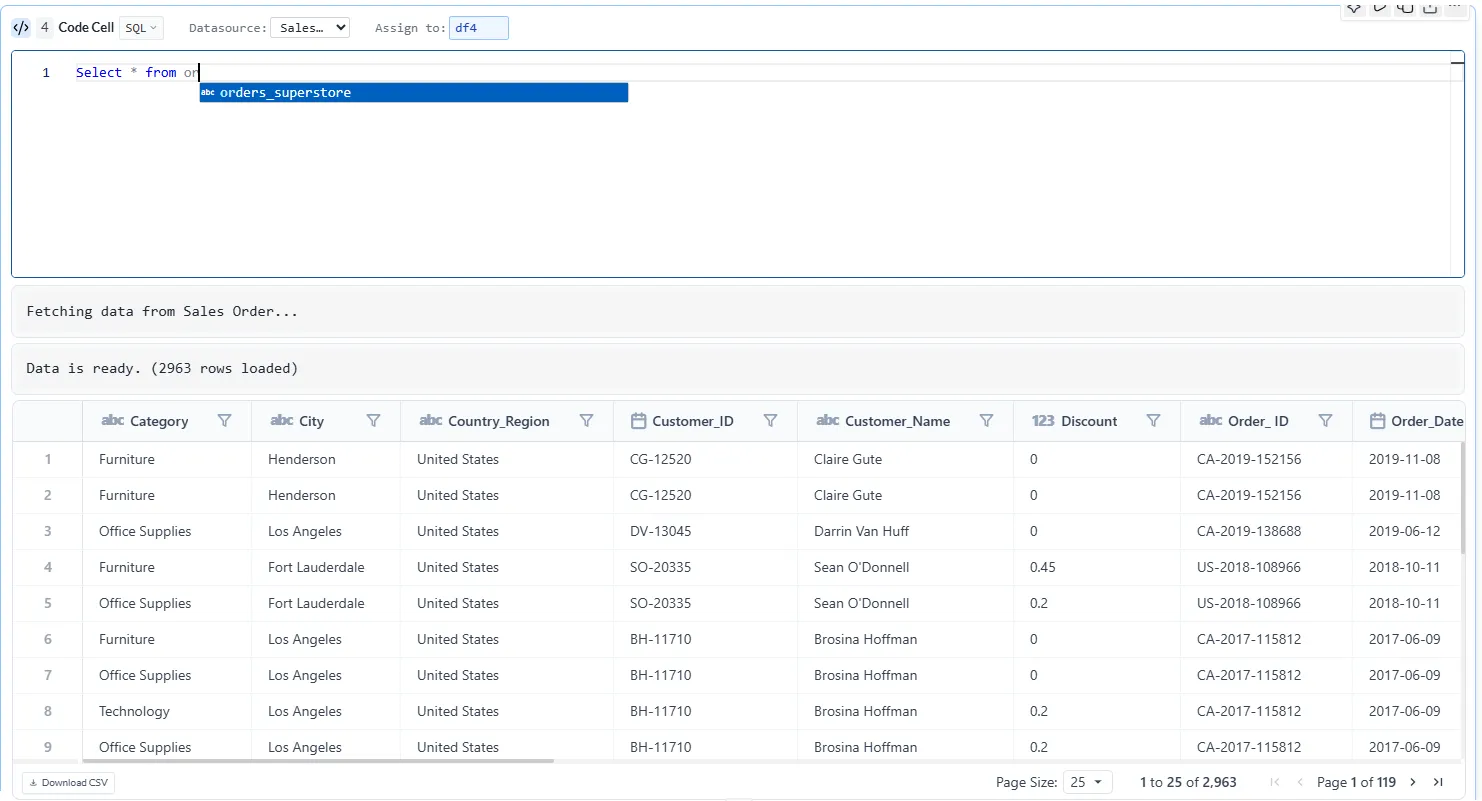Sort by Category column header

tap(159, 421)
